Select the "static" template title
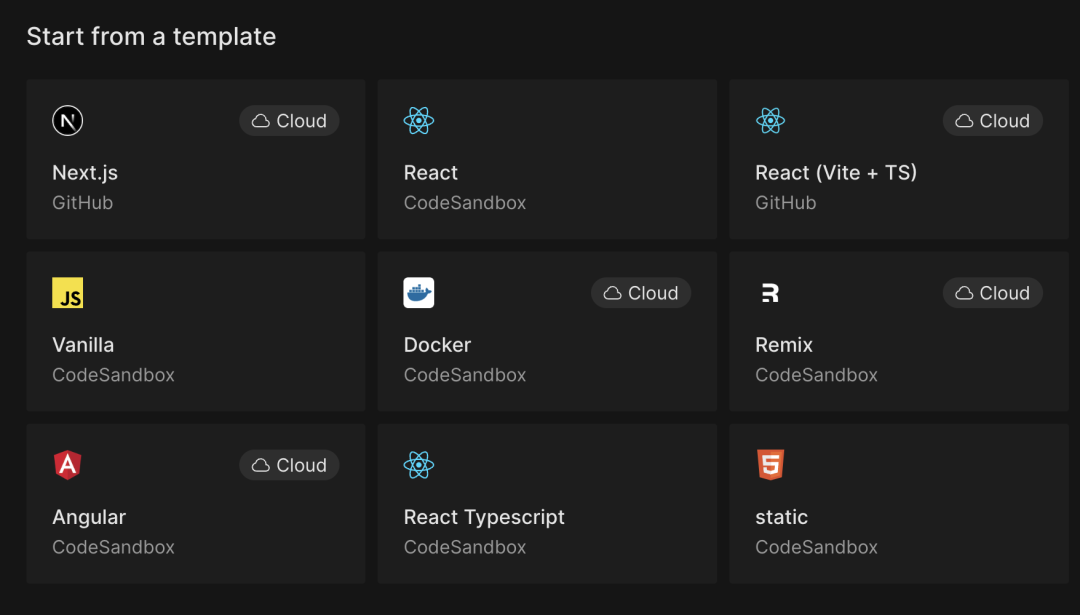 click(782, 517)
